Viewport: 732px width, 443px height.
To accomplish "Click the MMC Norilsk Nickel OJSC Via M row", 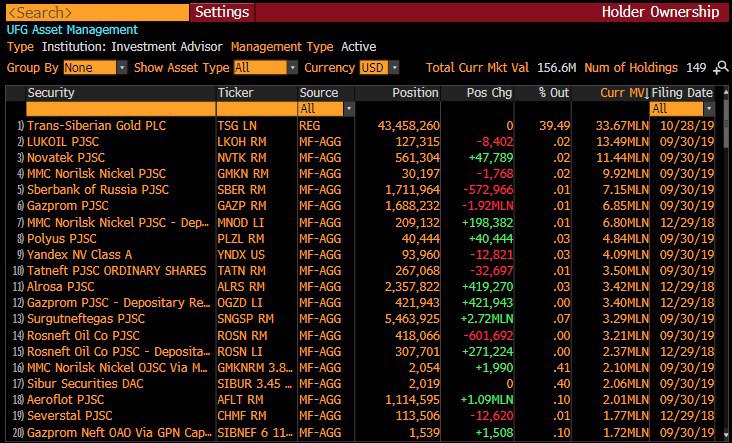I will pos(366,368).
